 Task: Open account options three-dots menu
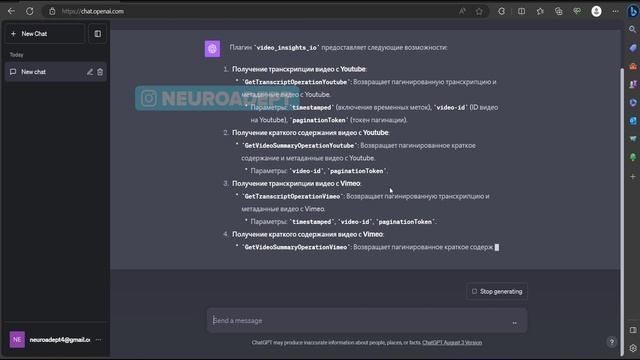[x=98, y=340]
